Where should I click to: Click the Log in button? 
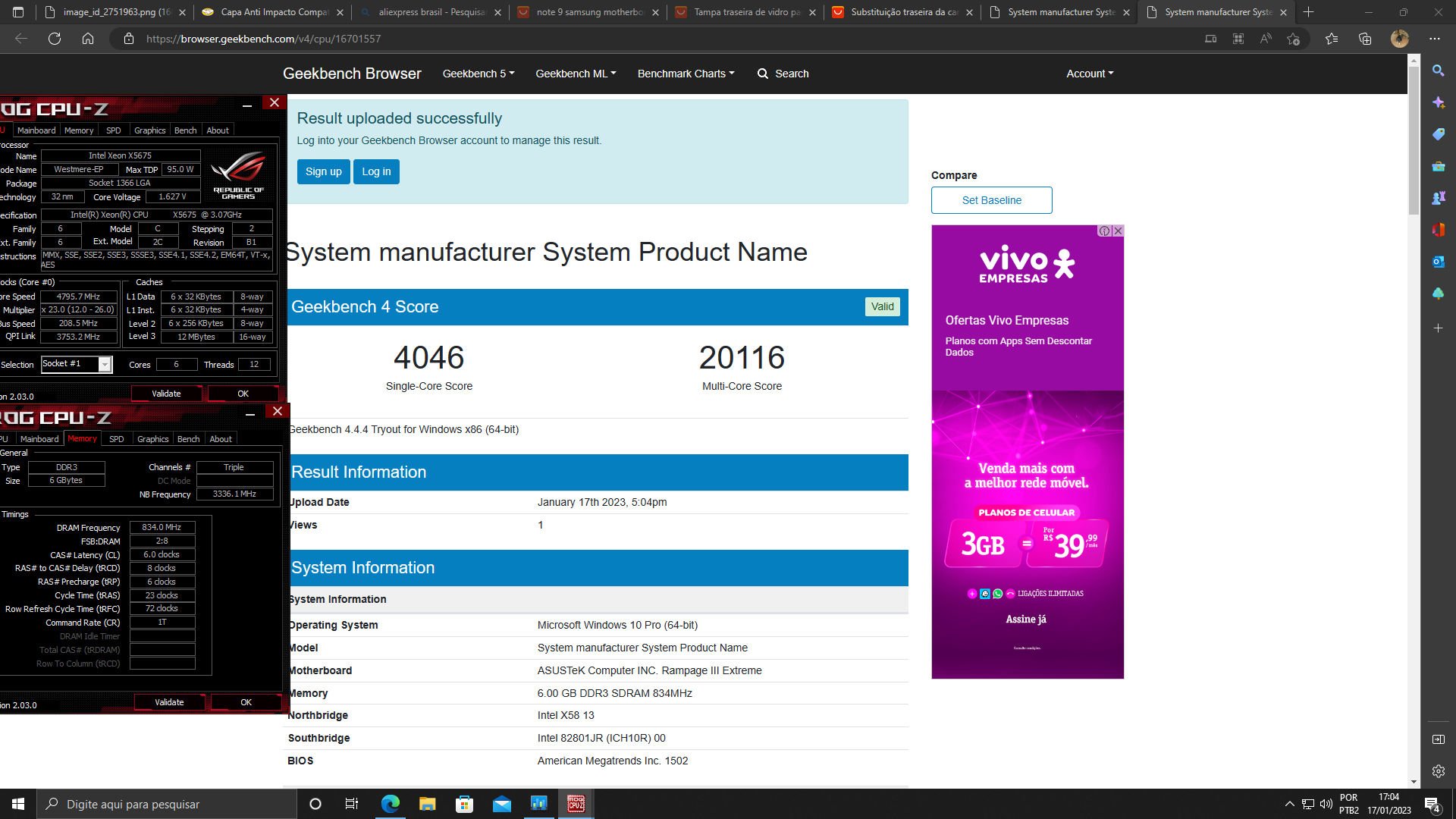[376, 171]
